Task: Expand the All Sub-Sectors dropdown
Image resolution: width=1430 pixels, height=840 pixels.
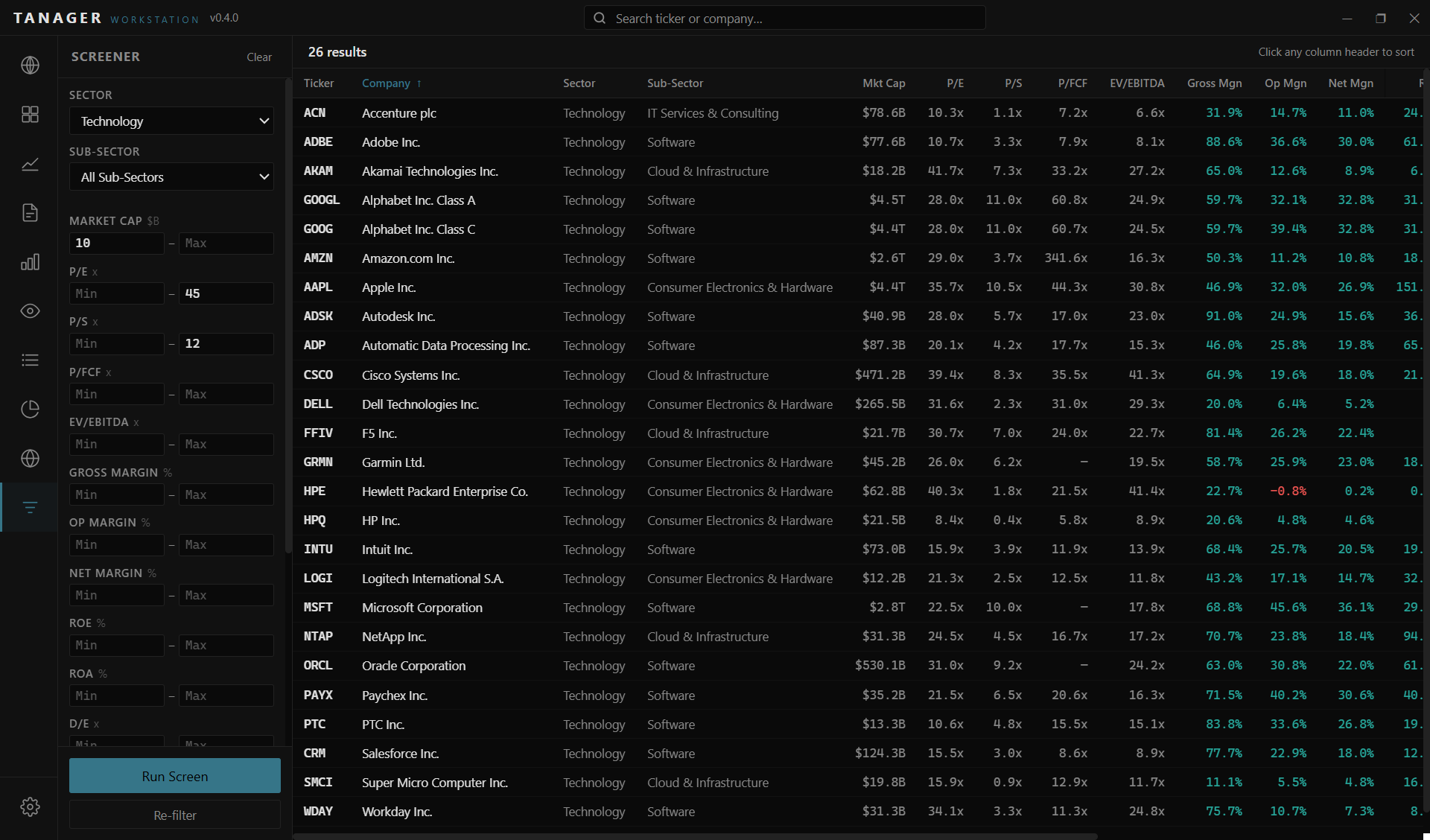Action: [x=171, y=177]
